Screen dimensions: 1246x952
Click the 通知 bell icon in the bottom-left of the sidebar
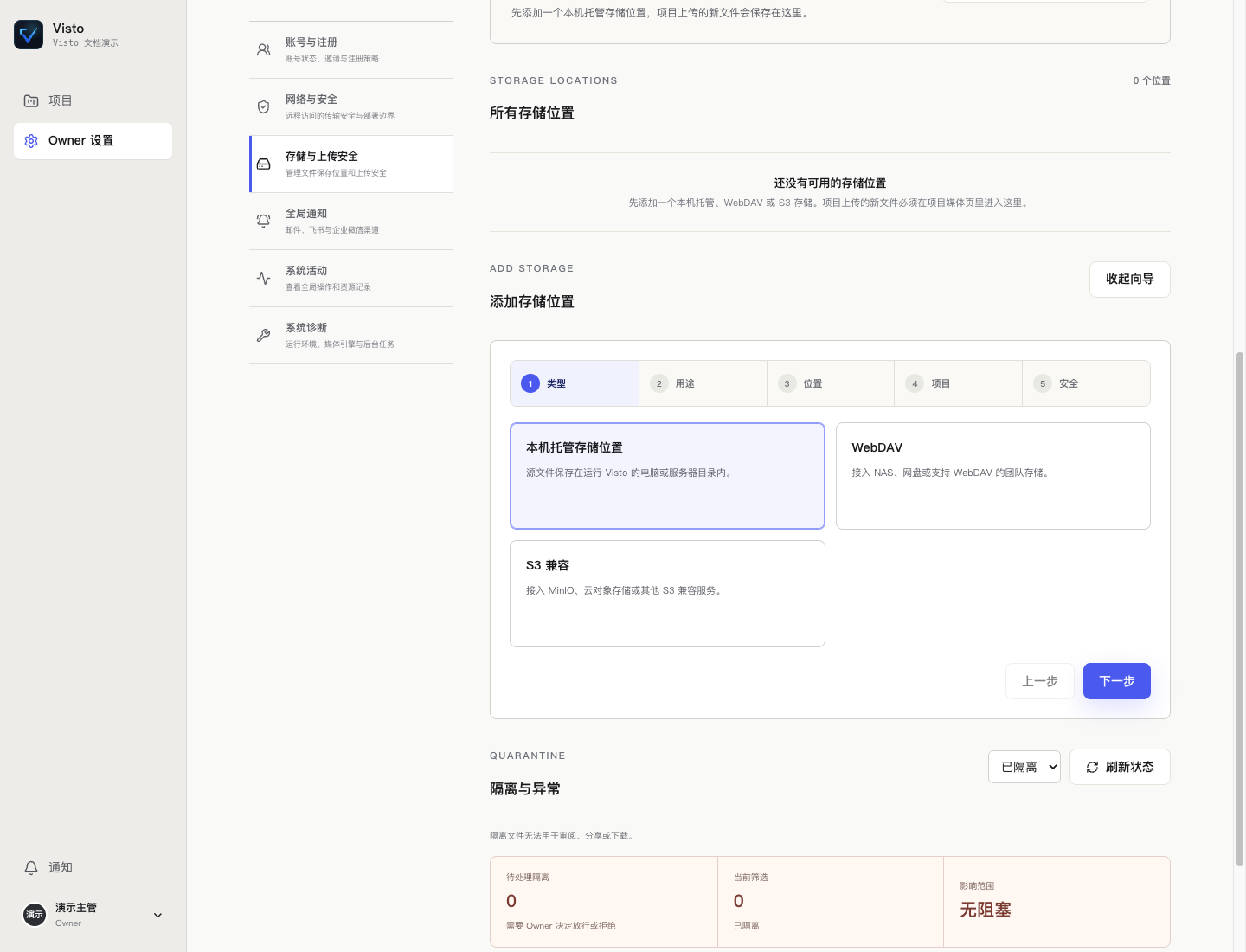[x=31, y=868]
